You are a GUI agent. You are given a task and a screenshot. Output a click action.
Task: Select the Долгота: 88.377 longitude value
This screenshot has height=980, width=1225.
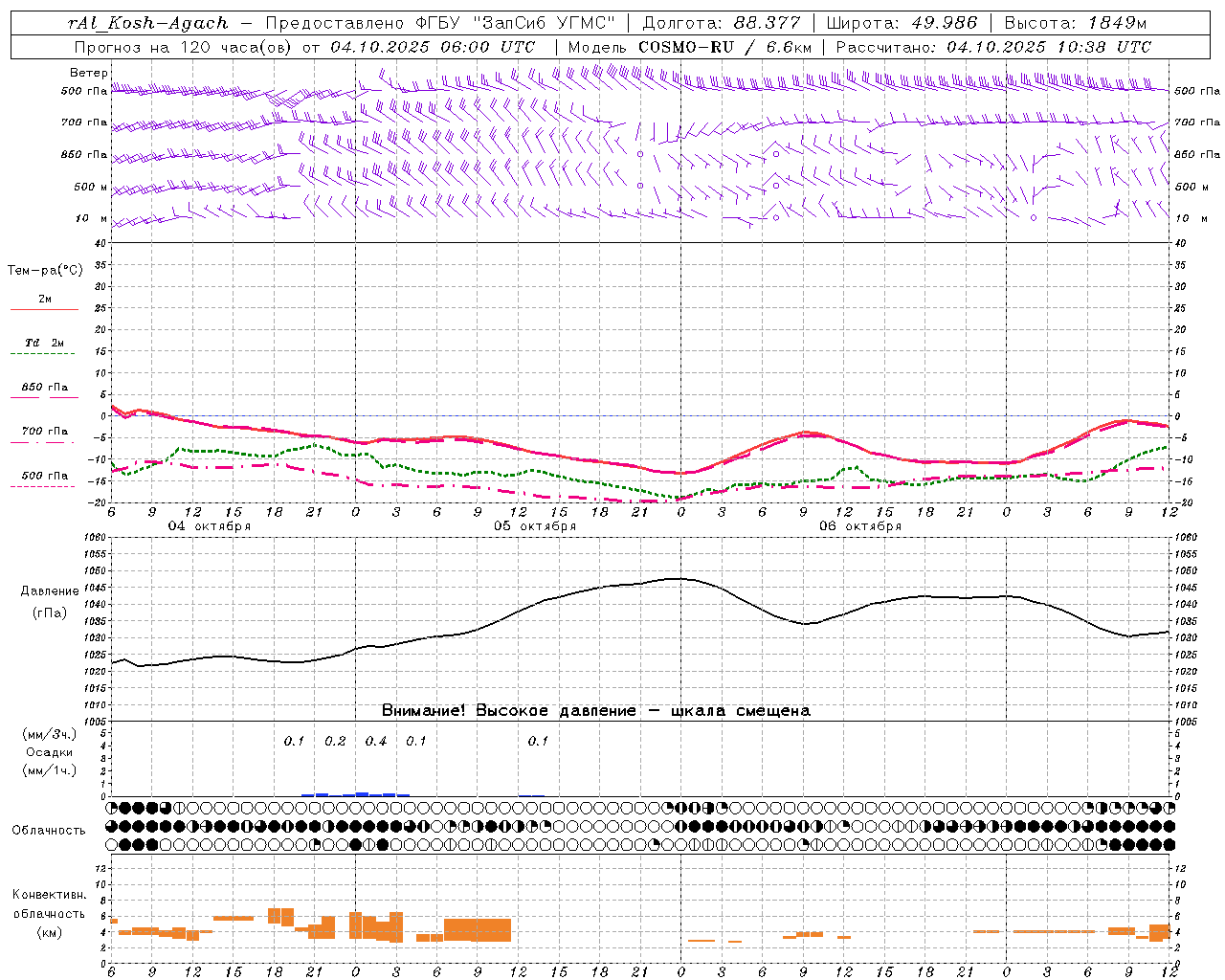722,23
